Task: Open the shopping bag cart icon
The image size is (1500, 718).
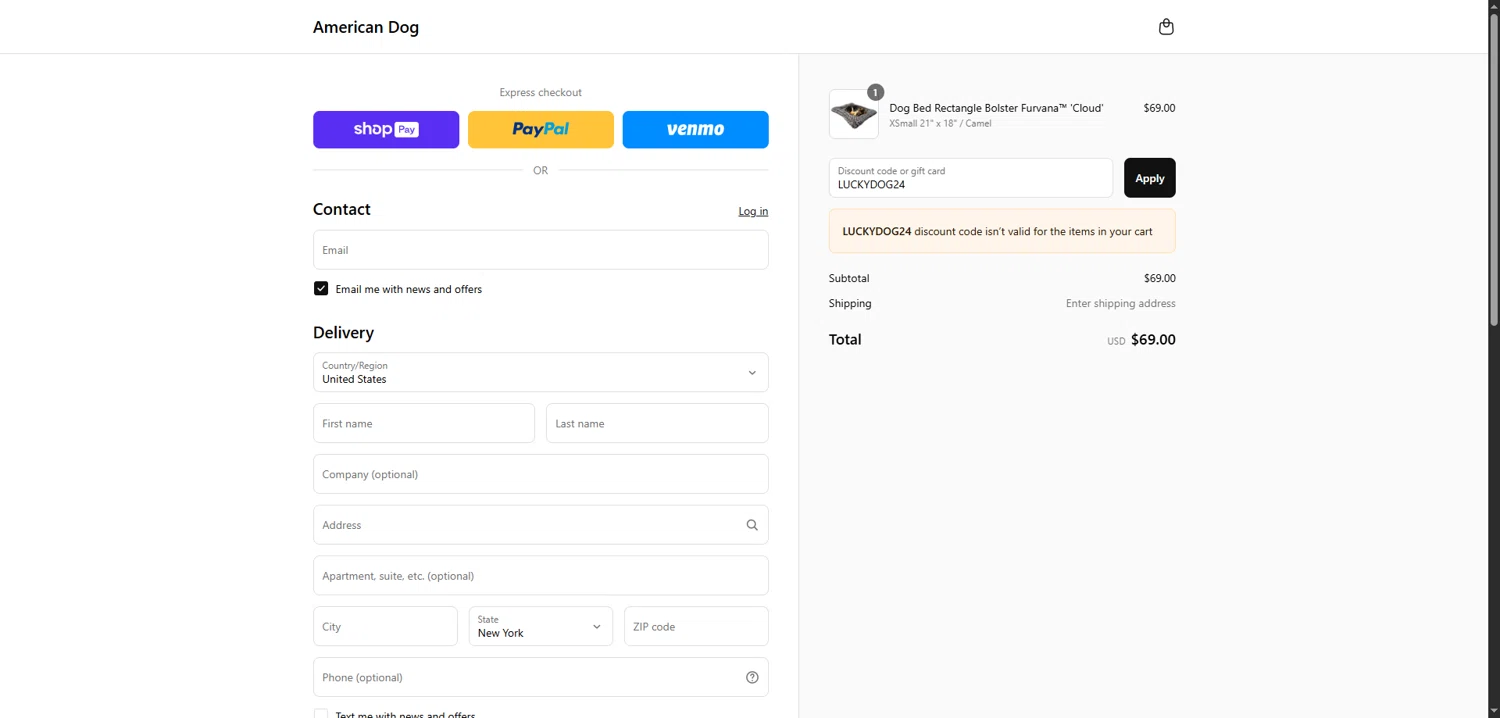Action: pos(1166,27)
